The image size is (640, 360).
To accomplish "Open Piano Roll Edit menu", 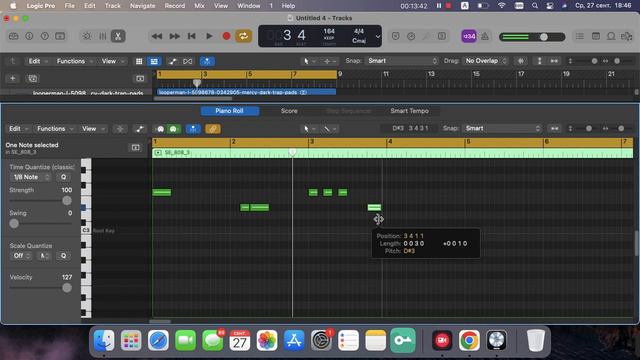I will (x=18, y=129).
